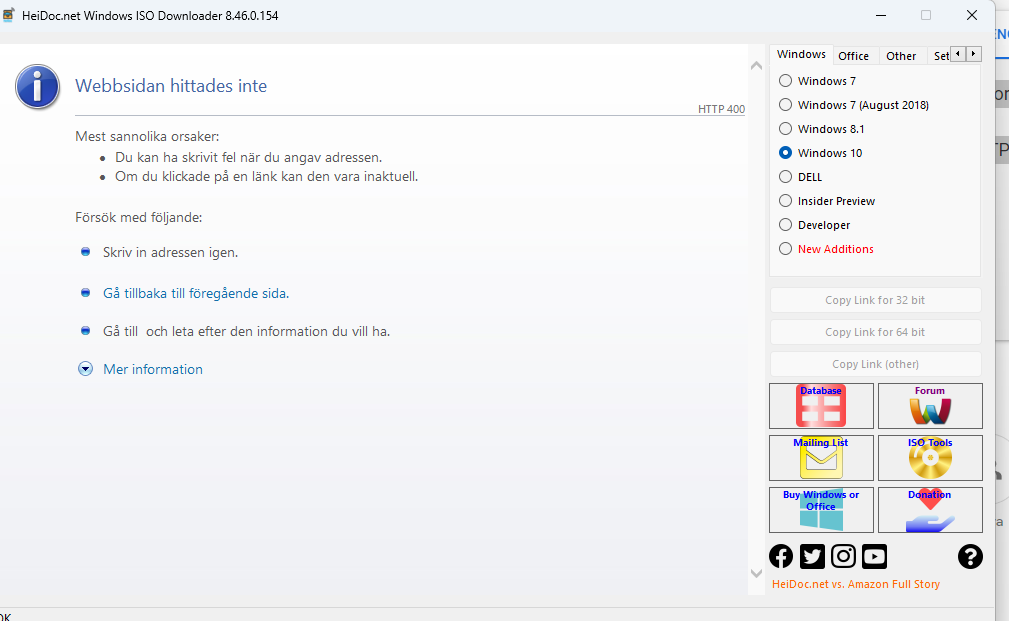Open the Twitter icon

pyautogui.click(x=812, y=556)
